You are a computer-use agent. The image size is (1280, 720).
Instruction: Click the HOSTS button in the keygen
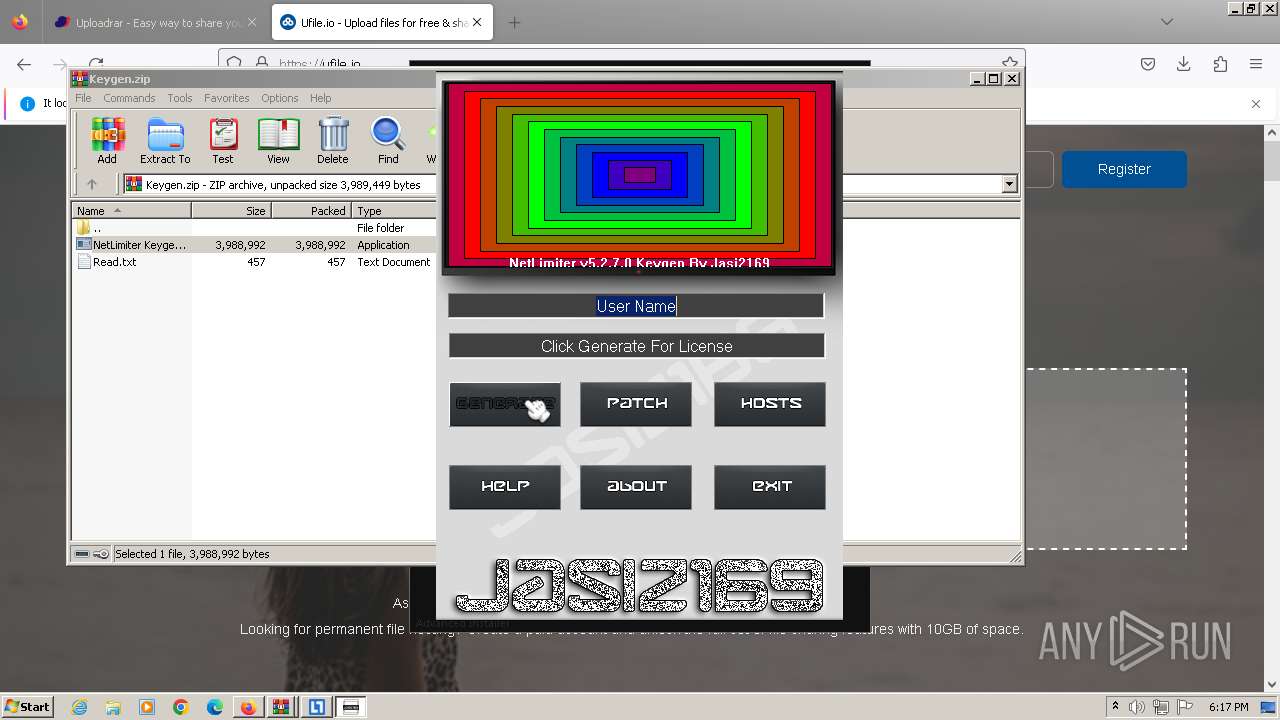[770, 404]
